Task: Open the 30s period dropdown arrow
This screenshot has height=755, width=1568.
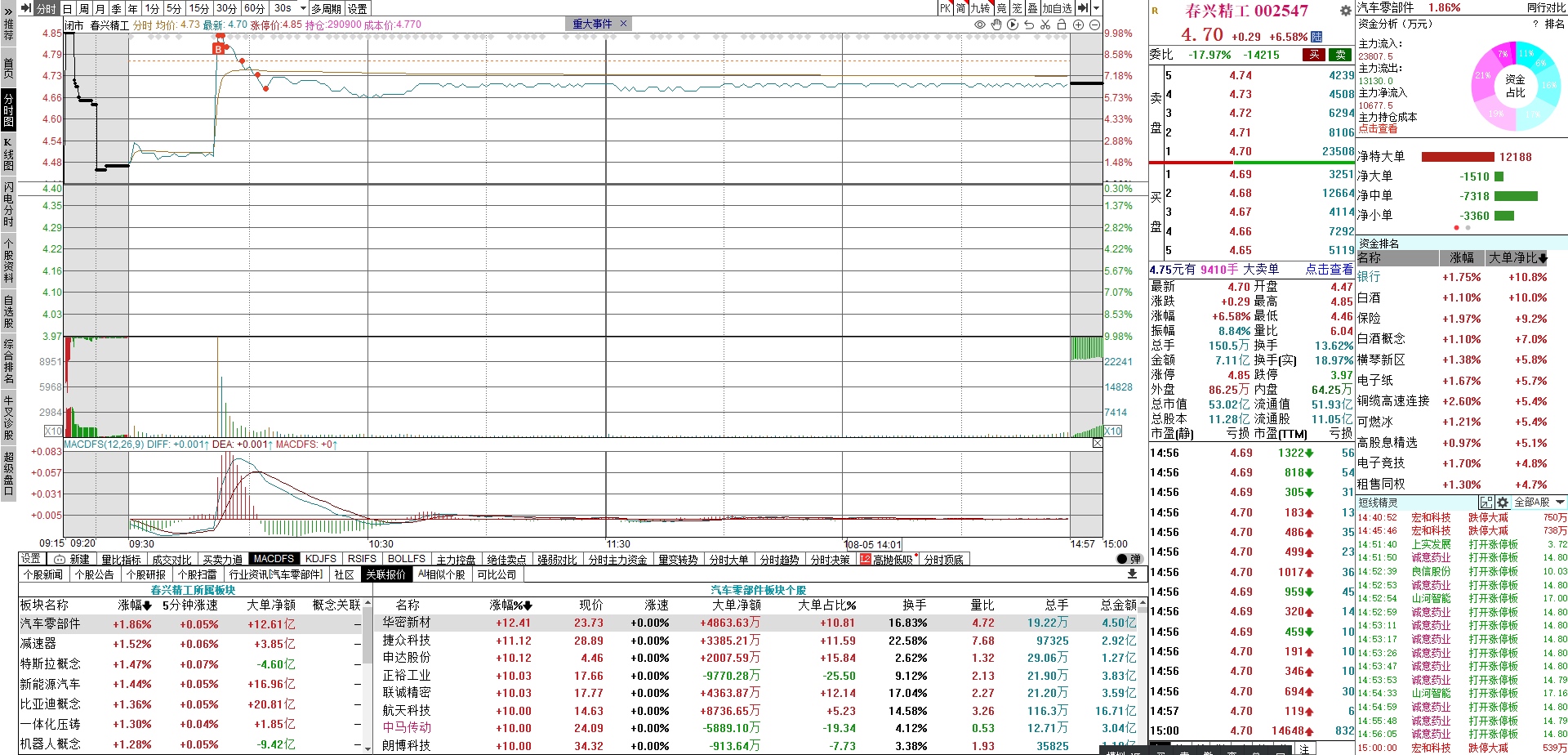Action: point(303,8)
